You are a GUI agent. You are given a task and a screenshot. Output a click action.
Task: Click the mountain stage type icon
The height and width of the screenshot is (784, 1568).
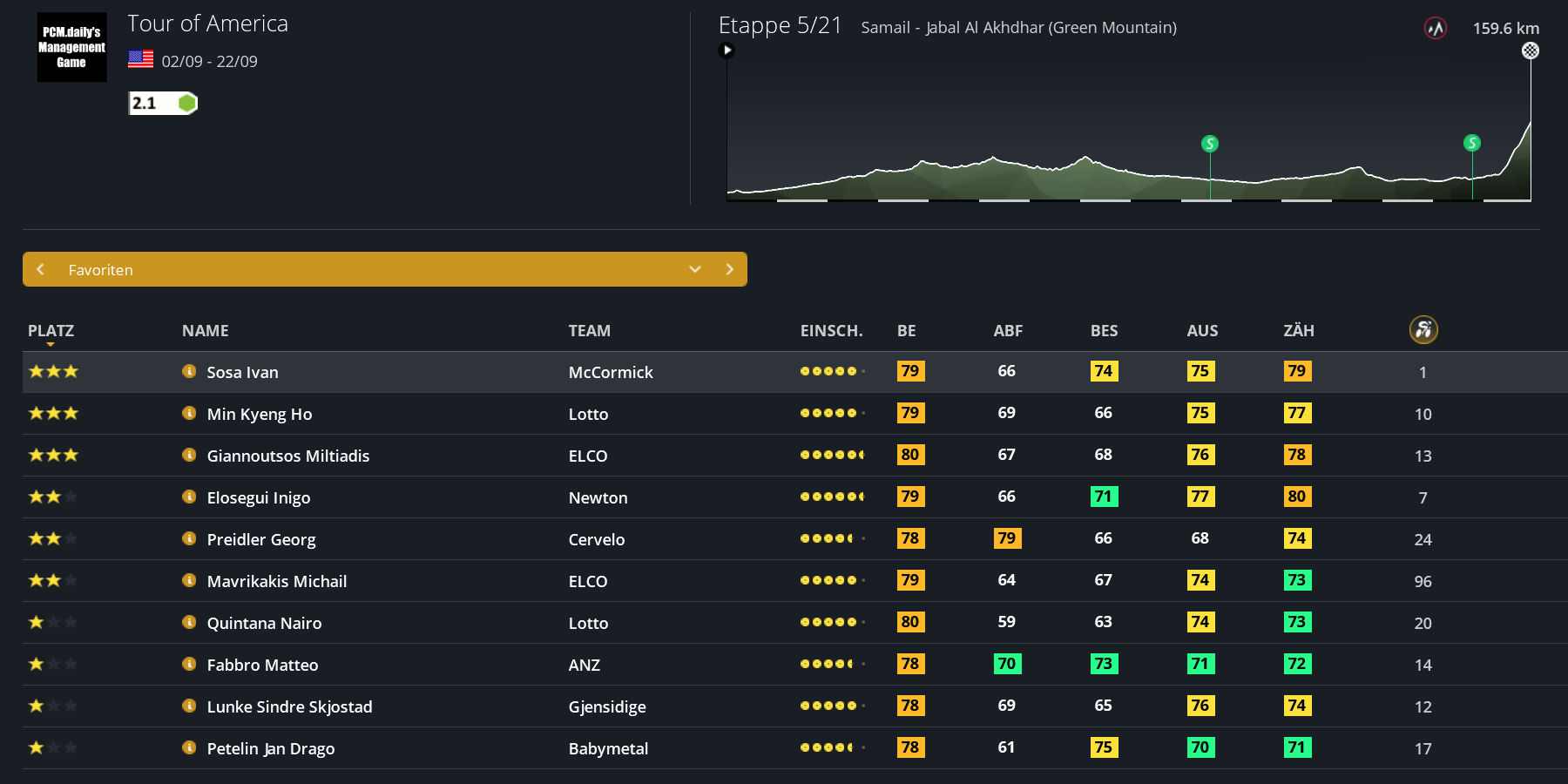pos(1435,29)
